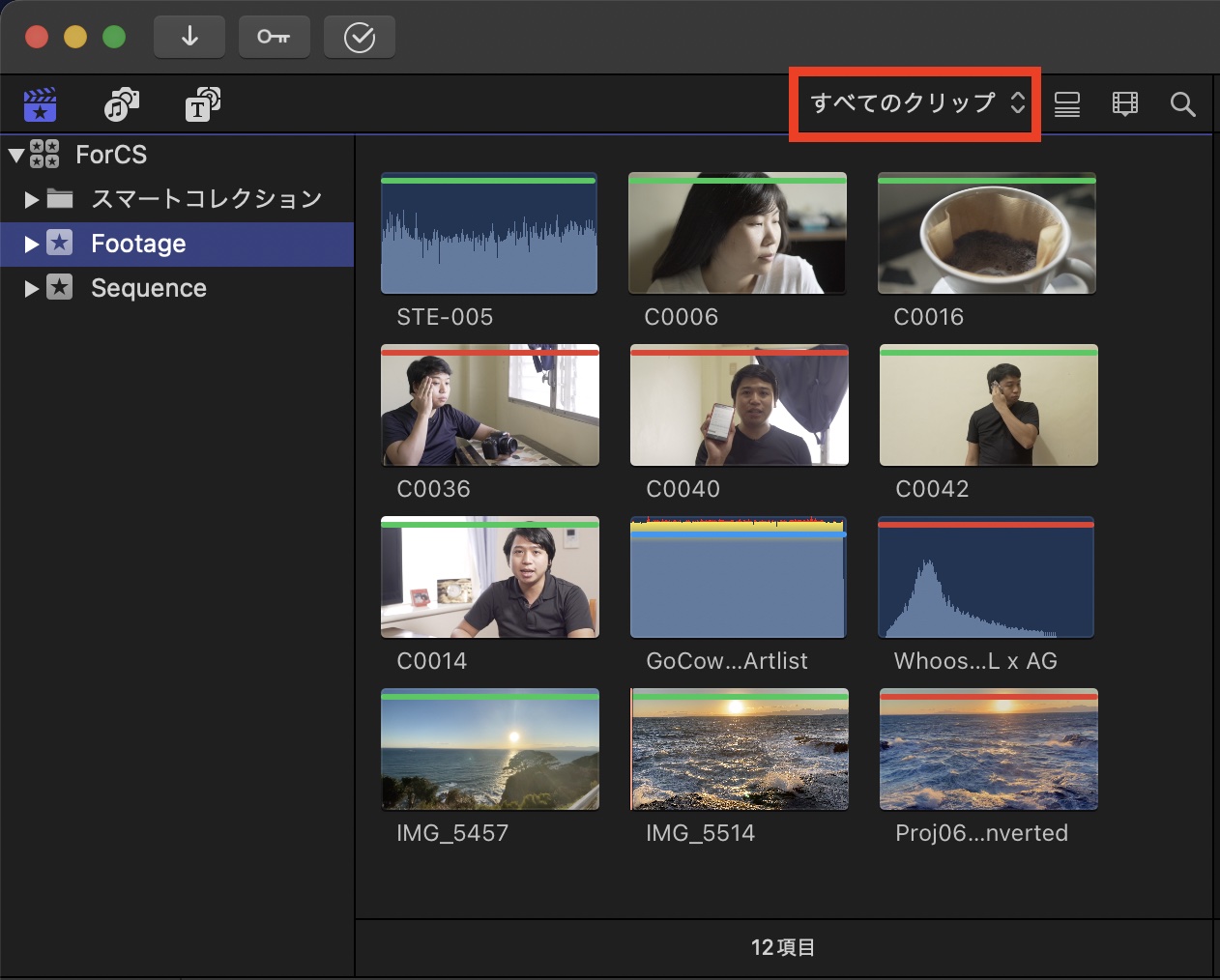Expand the スマートコレクション folder
The width and height of the screenshot is (1220, 980).
[31, 199]
